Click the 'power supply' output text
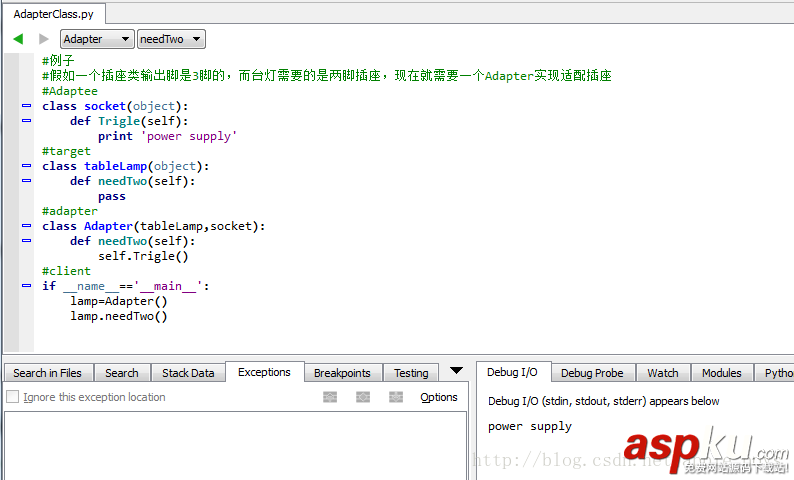The height and width of the screenshot is (480, 794). [x=530, y=426]
